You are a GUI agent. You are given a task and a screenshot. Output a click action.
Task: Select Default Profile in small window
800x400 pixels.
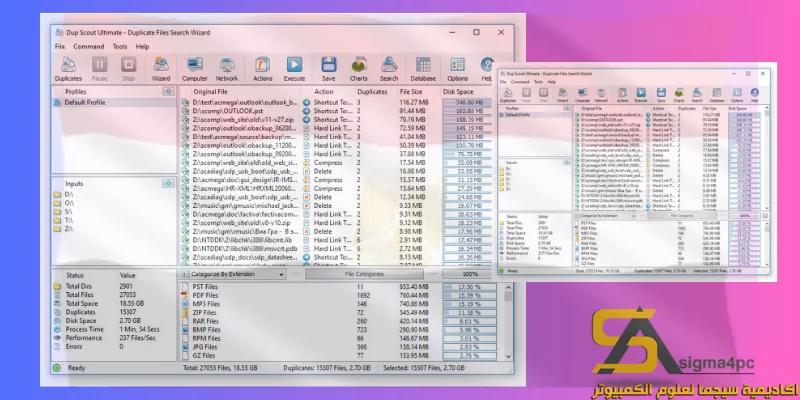point(535,115)
